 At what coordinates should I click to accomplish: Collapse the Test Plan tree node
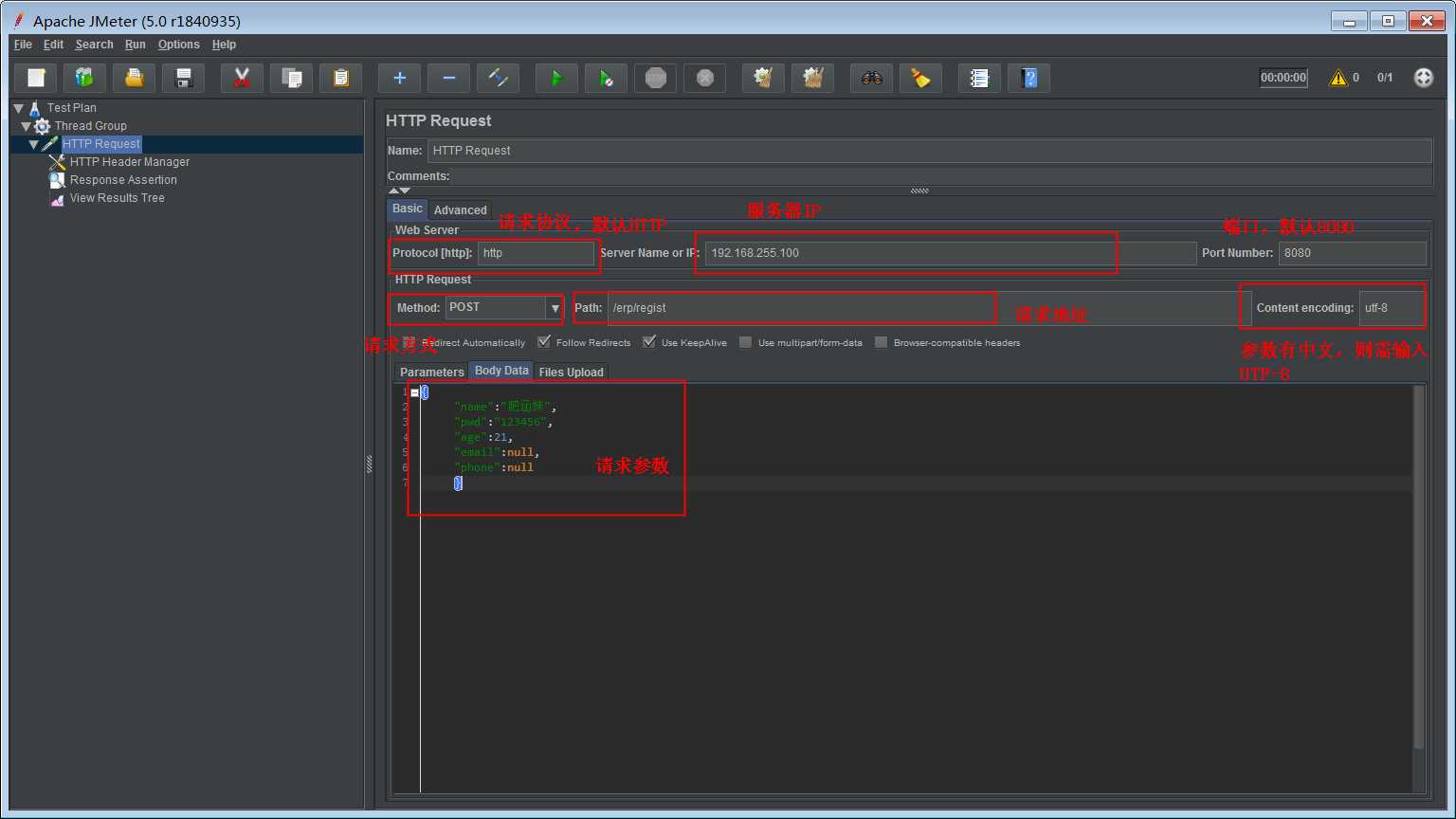(19, 108)
